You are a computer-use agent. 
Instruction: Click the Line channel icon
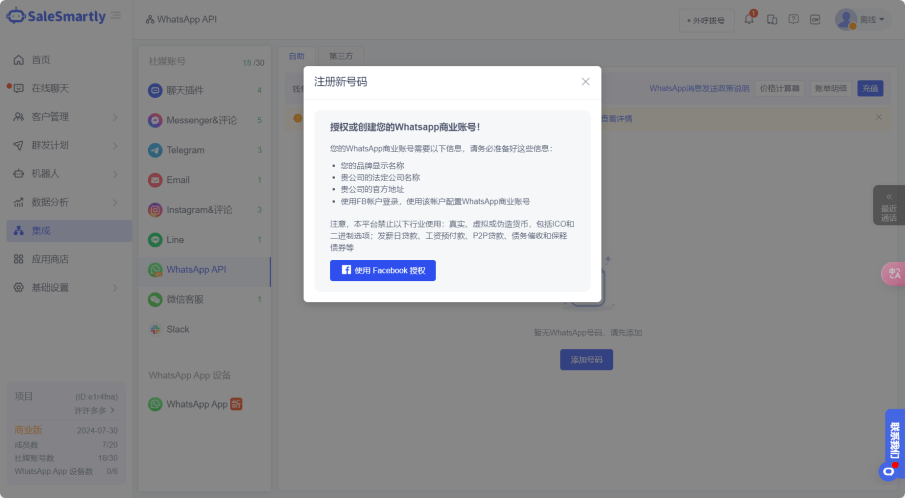pyautogui.click(x=155, y=239)
